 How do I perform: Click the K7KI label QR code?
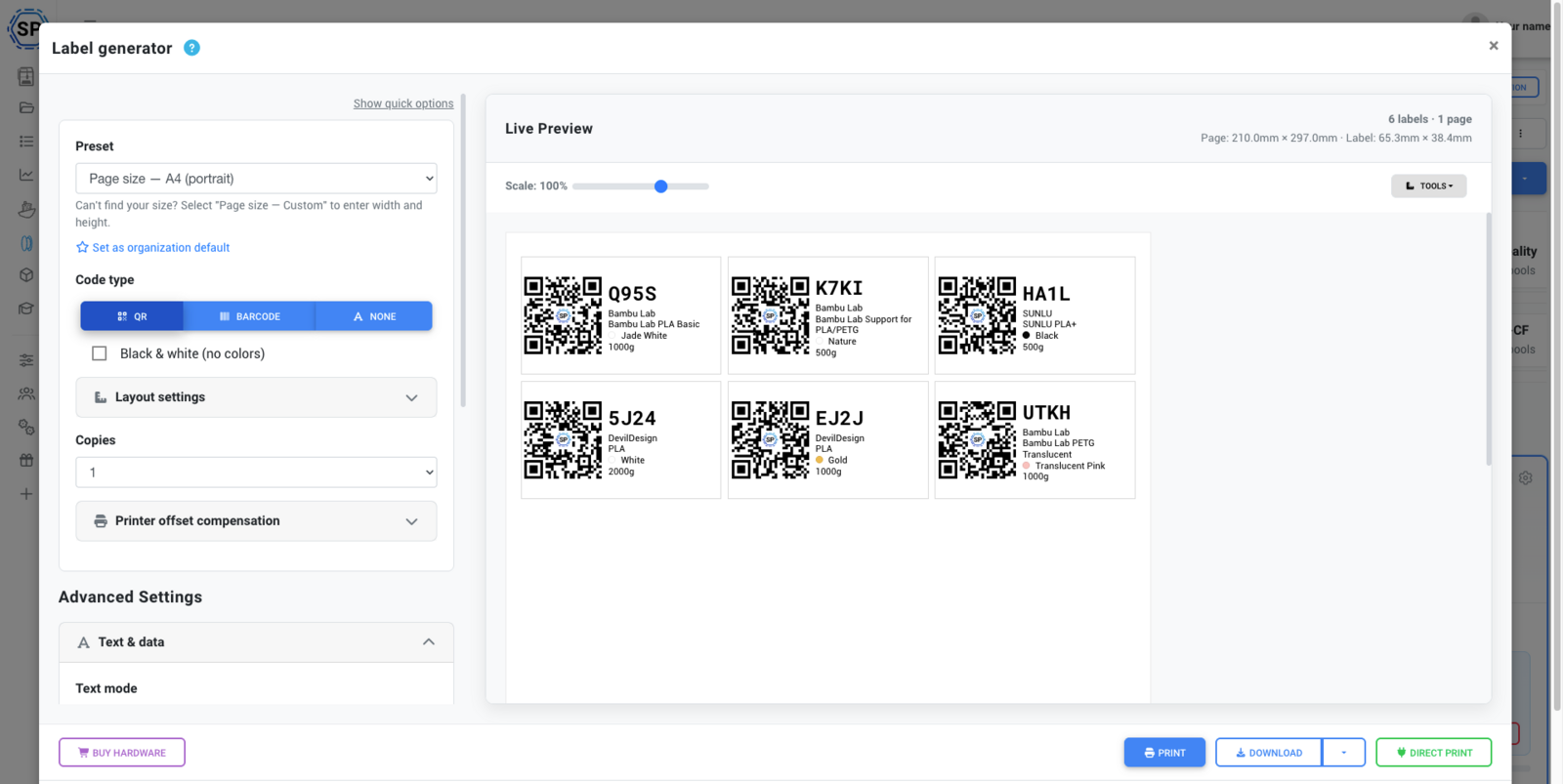pos(771,315)
